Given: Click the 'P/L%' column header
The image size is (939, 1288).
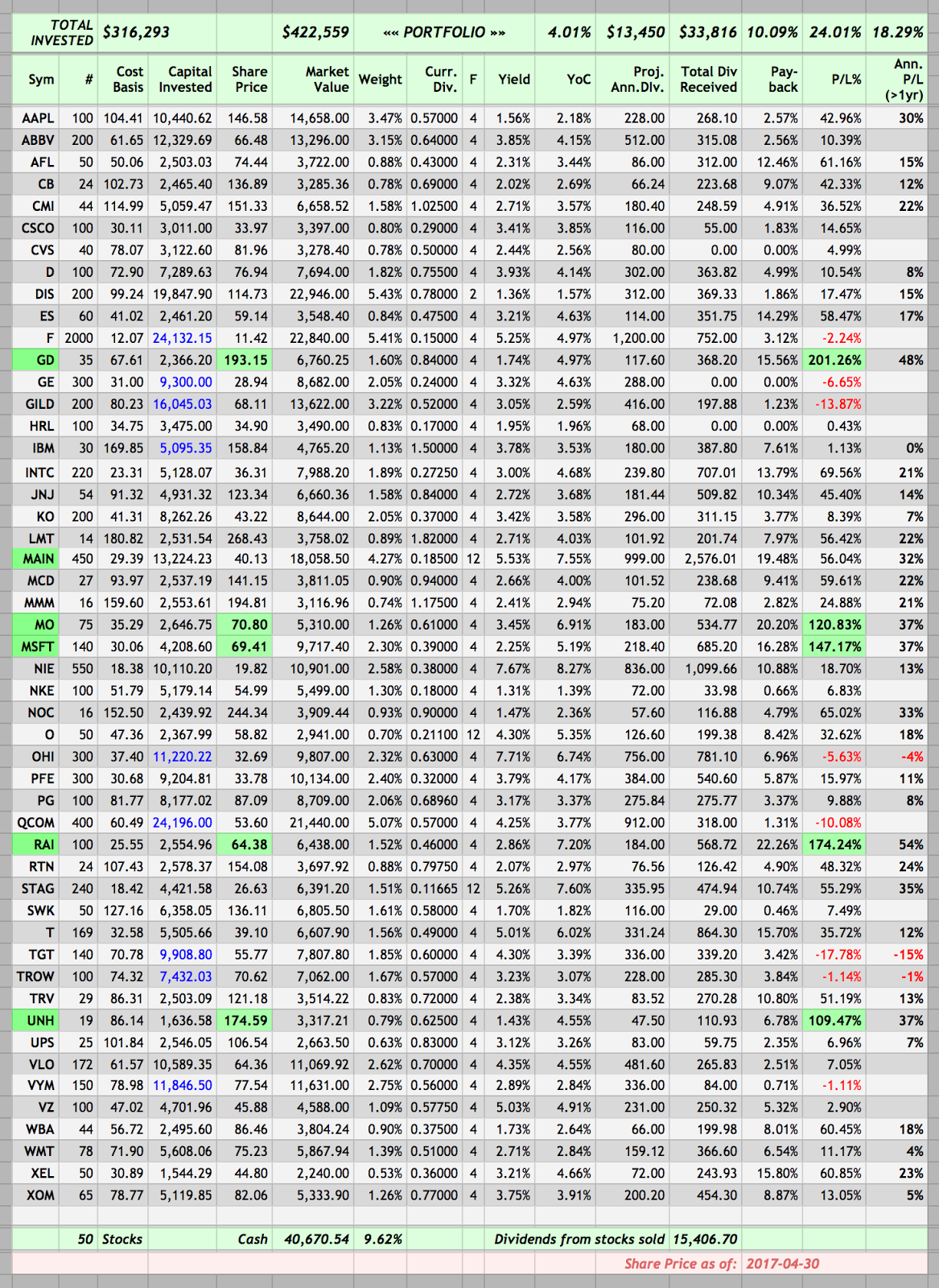Looking at the screenshot, I should [x=834, y=79].
